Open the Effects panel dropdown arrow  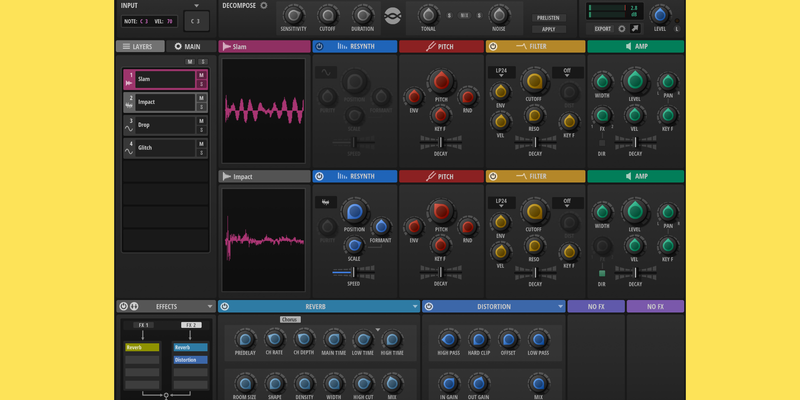209,307
